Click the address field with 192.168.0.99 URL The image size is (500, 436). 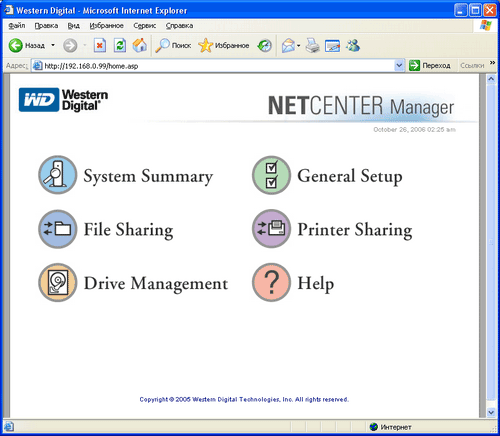(218, 66)
